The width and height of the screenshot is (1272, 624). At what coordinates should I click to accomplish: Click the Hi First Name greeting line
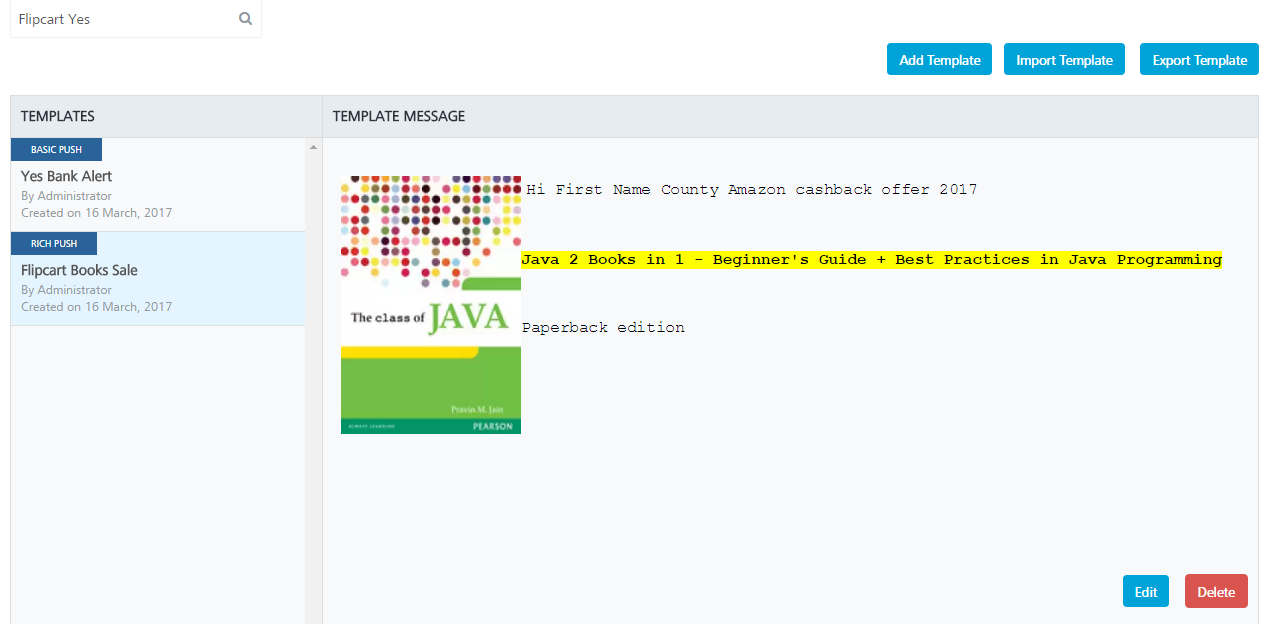point(751,190)
